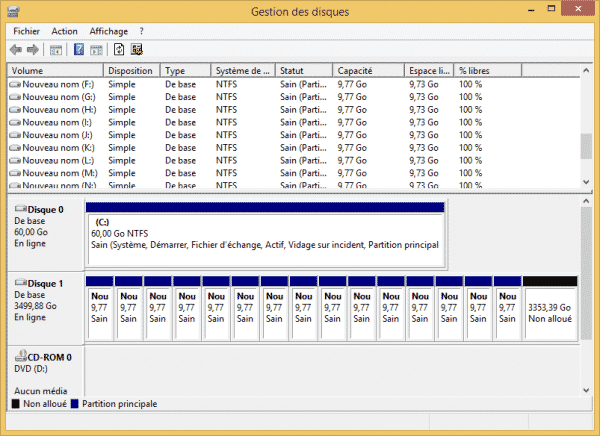Image resolution: width=600 pixels, height=436 pixels.
Task: Open the Fichier menu
Action: pyautogui.click(x=26, y=31)
